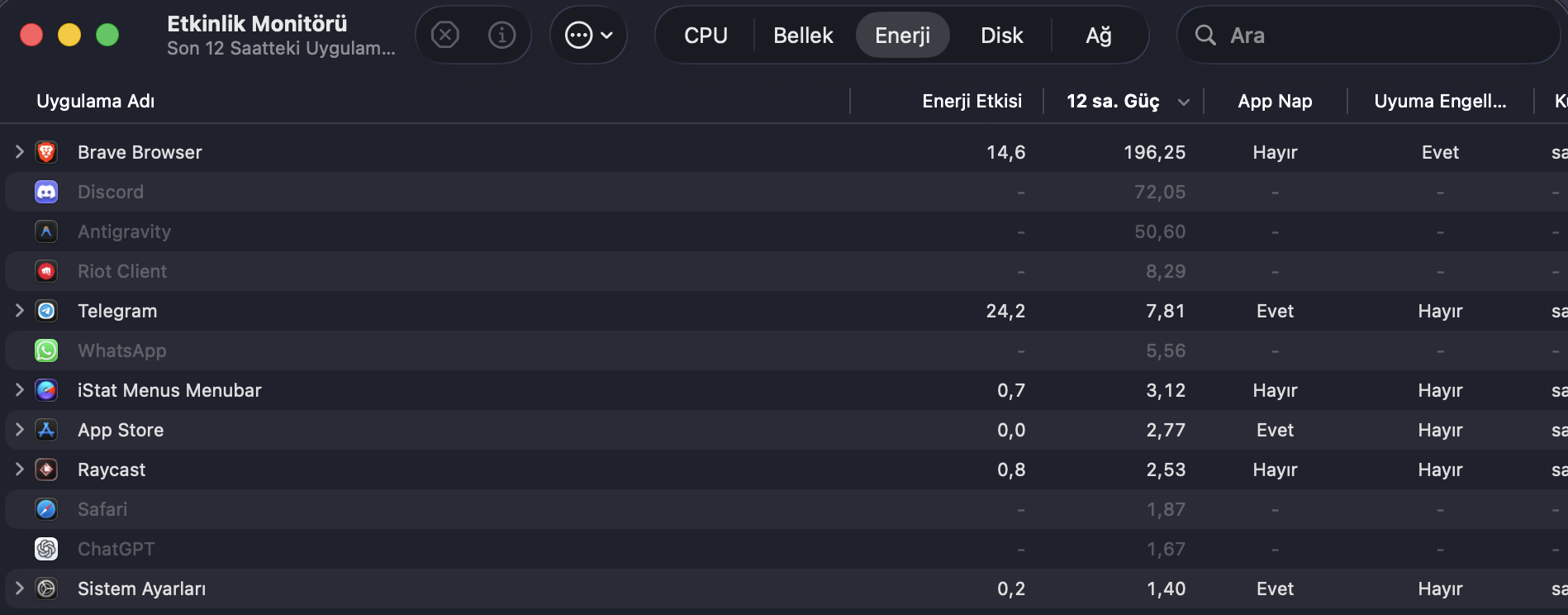Click the Ara search field
The image size is (1568, 615).
tap(1368, 35)
